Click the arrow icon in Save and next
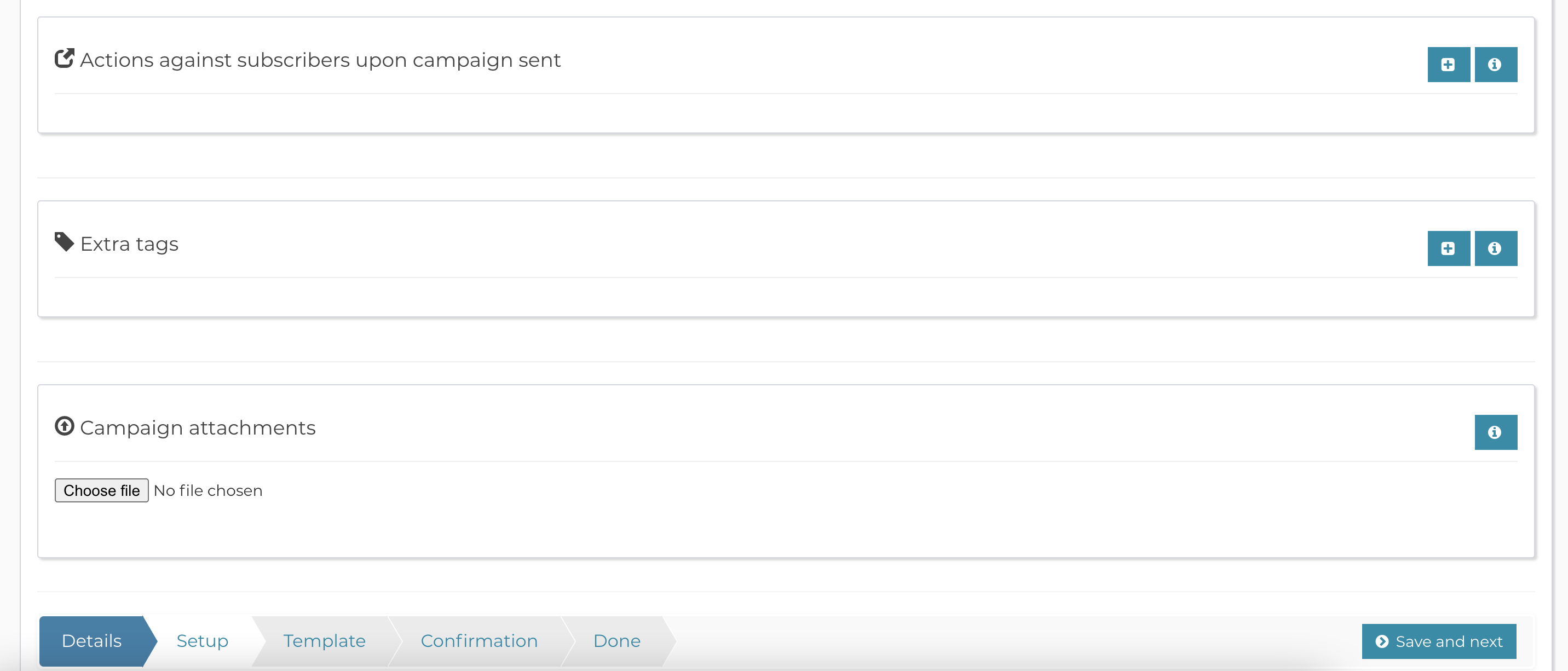Viewport: 1568px width, 671px height. (x=1382, y=641)
